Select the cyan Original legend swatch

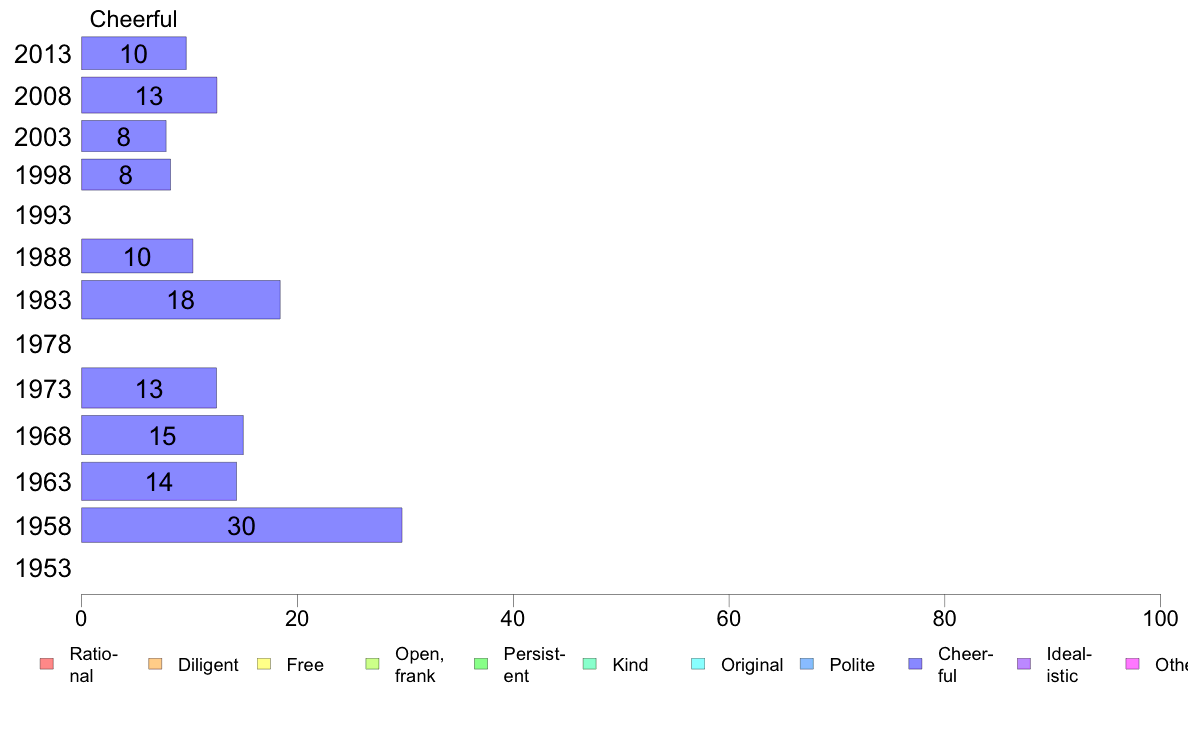[x=699, y=664]
